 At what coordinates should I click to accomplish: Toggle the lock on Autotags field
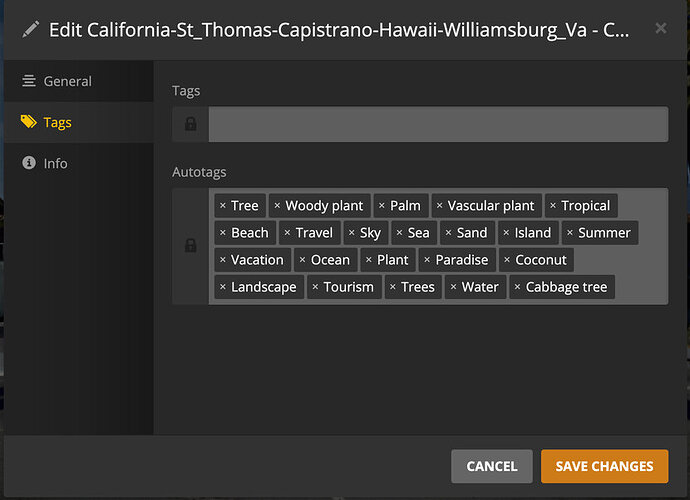190,246
